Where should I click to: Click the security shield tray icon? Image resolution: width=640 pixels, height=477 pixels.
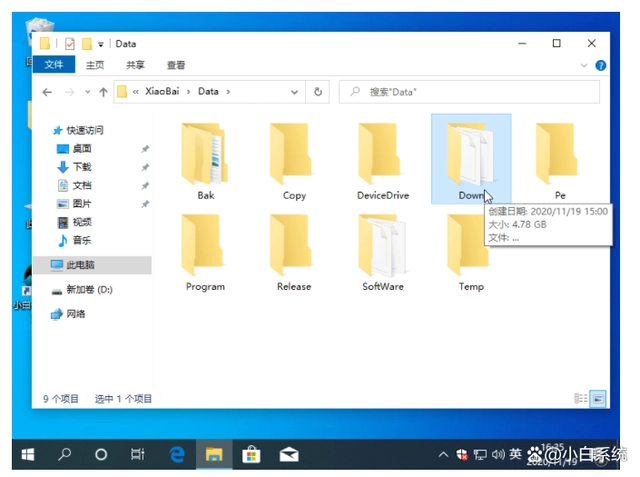pyautogui.click(x=462, y=454)
